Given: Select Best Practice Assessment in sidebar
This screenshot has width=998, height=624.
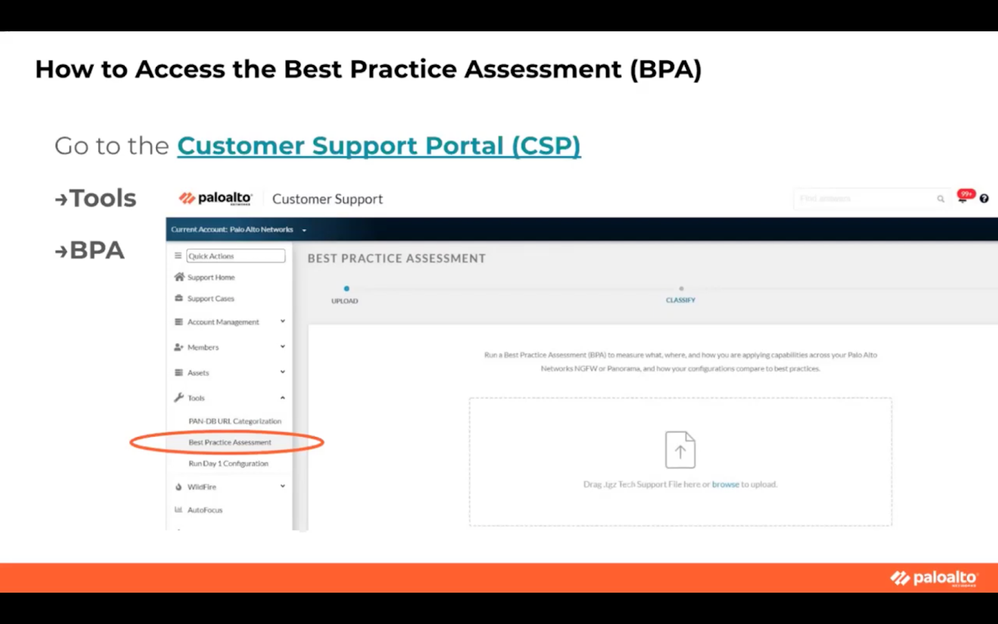Looking at the screenshot, I should pyautogui.click(x=230, y=442).
